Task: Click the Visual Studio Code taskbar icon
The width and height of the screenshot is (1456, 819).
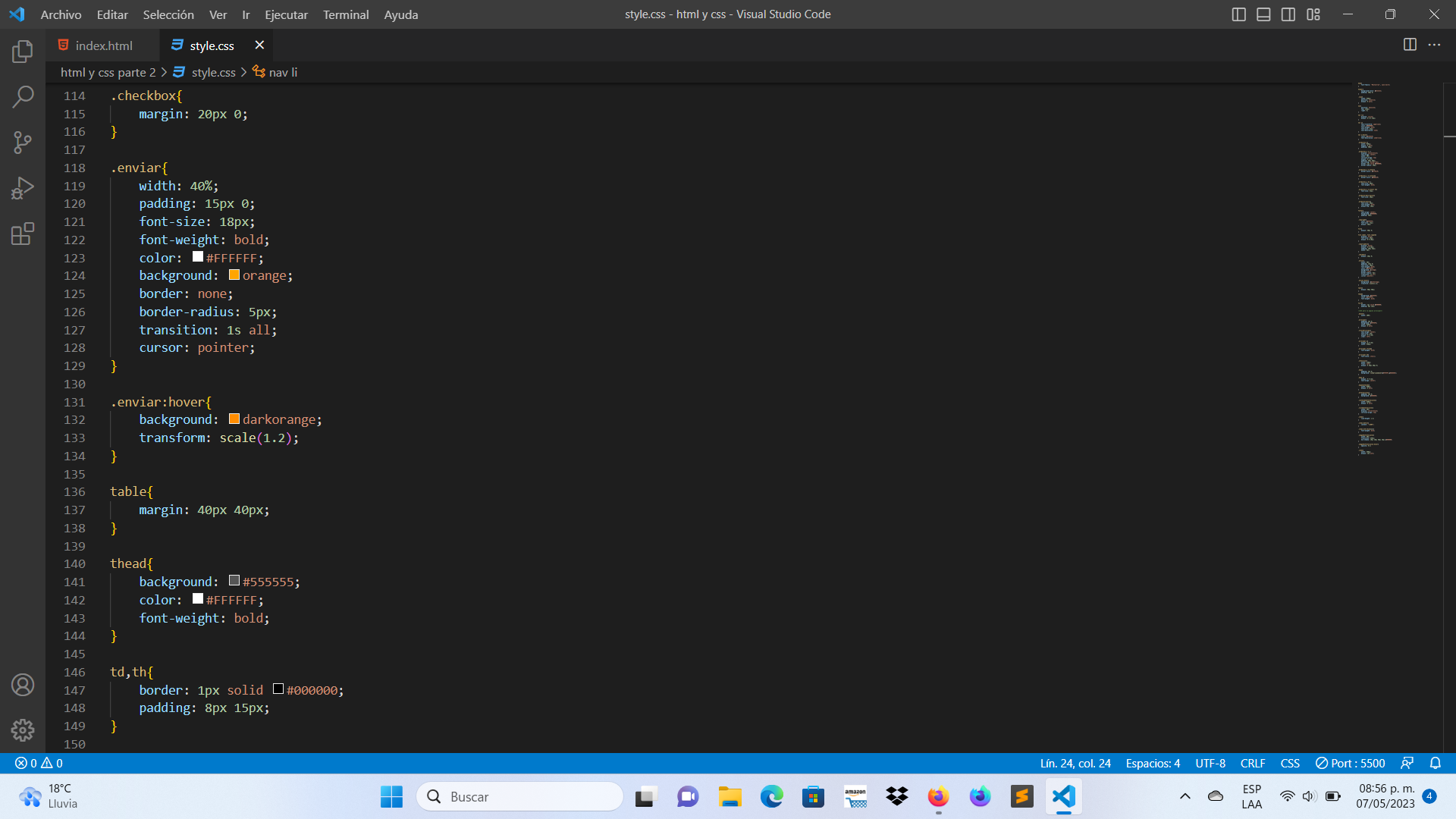Action: pos(1063,796)
